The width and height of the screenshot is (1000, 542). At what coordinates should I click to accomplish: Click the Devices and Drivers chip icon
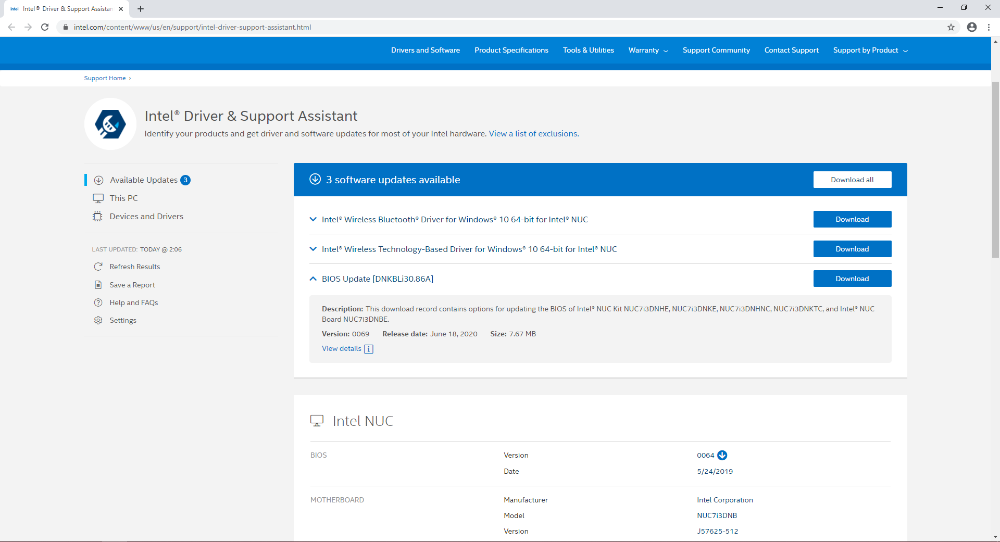point(98,216)
